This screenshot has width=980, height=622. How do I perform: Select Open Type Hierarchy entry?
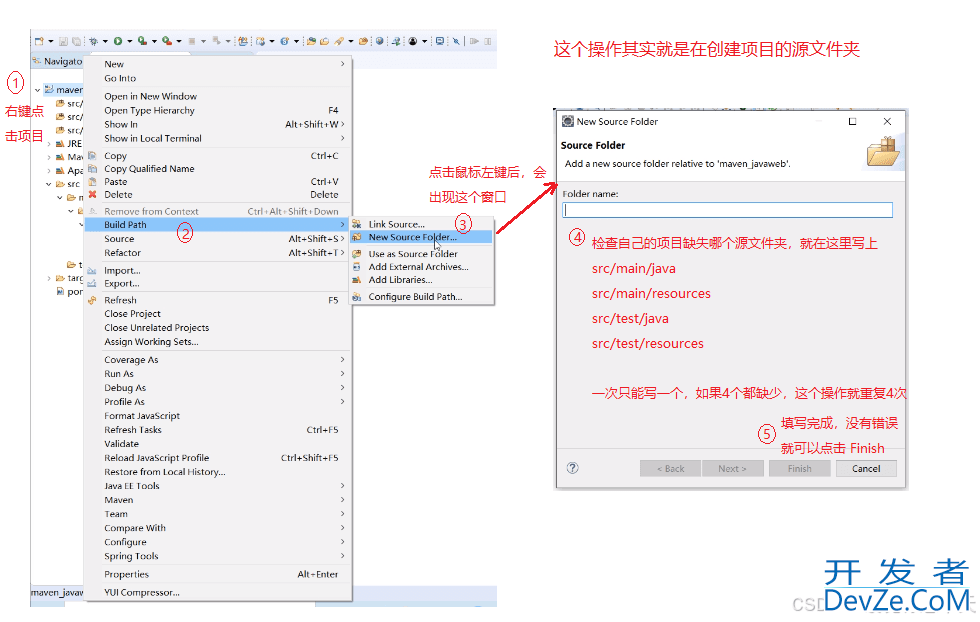[218, 110]
